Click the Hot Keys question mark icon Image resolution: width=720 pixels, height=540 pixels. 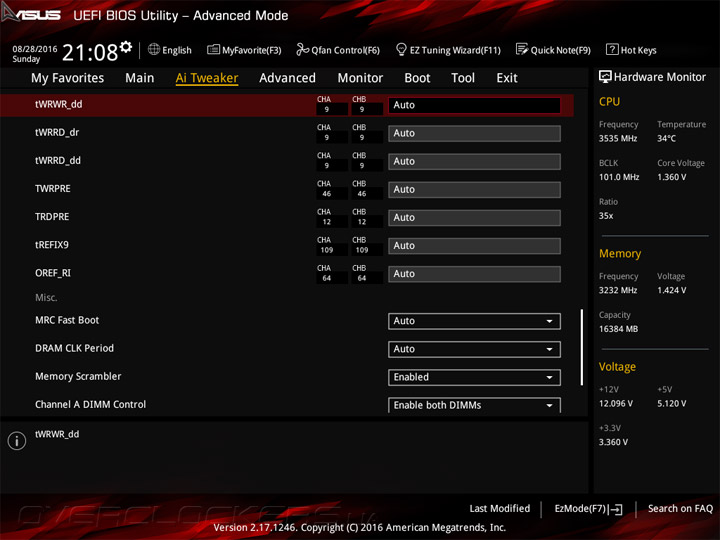(x=612, y=49)
